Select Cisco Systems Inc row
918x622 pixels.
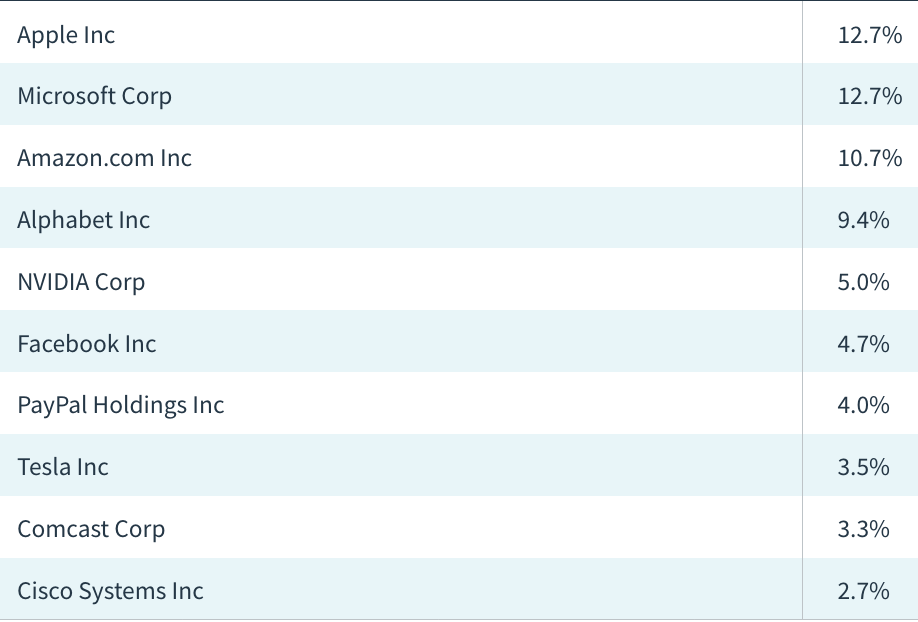point(459,589)
